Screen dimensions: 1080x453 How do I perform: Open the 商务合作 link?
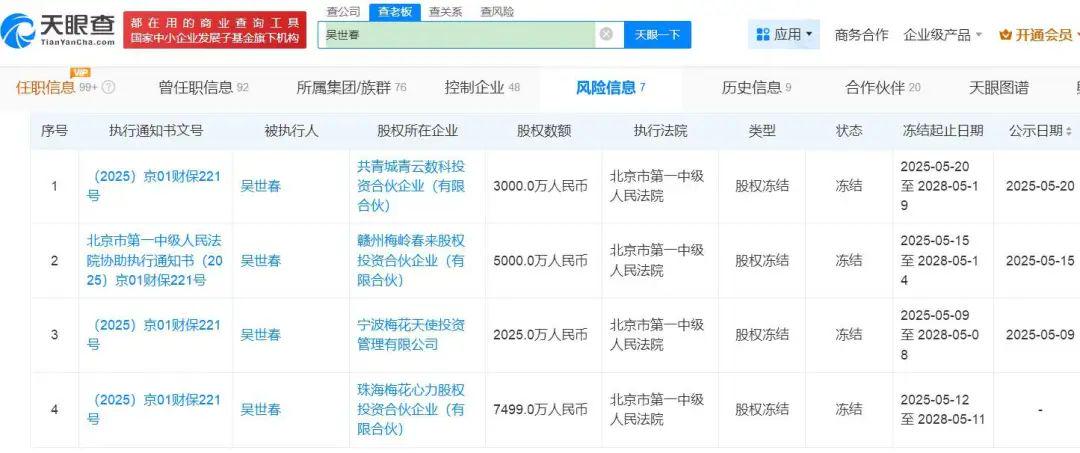(x=861, y=34)
